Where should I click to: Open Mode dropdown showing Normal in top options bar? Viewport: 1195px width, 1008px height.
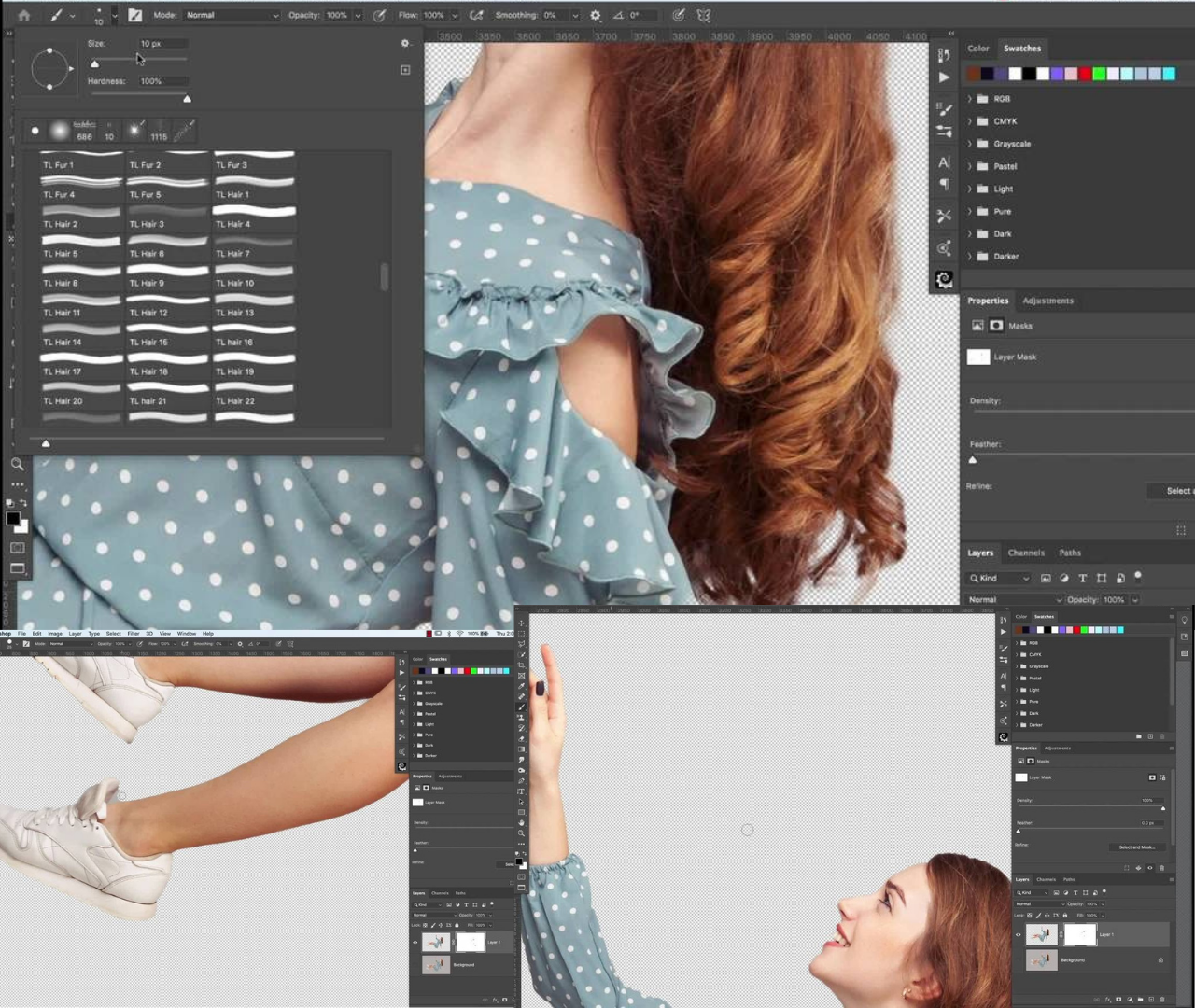(x=232, y=15)
